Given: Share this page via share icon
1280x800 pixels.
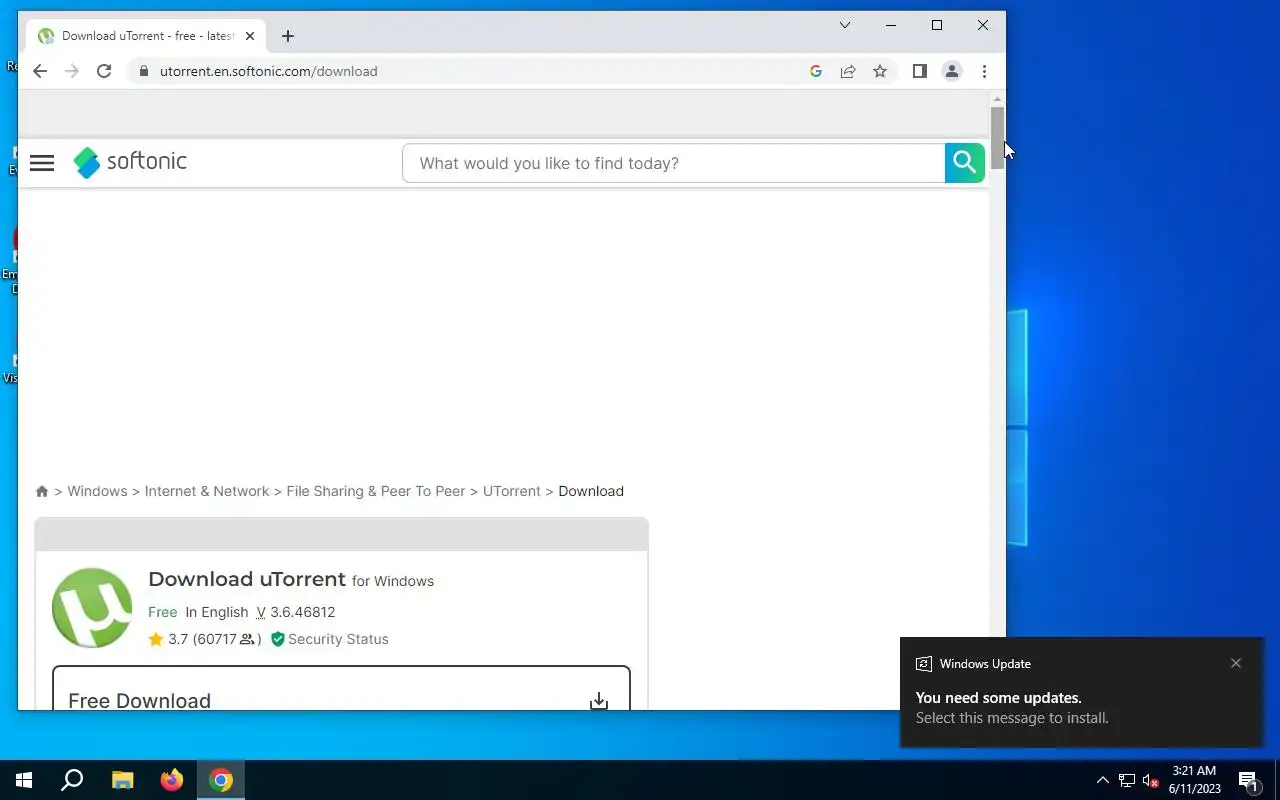Looking at the screenshot, I should pos(848,71).
